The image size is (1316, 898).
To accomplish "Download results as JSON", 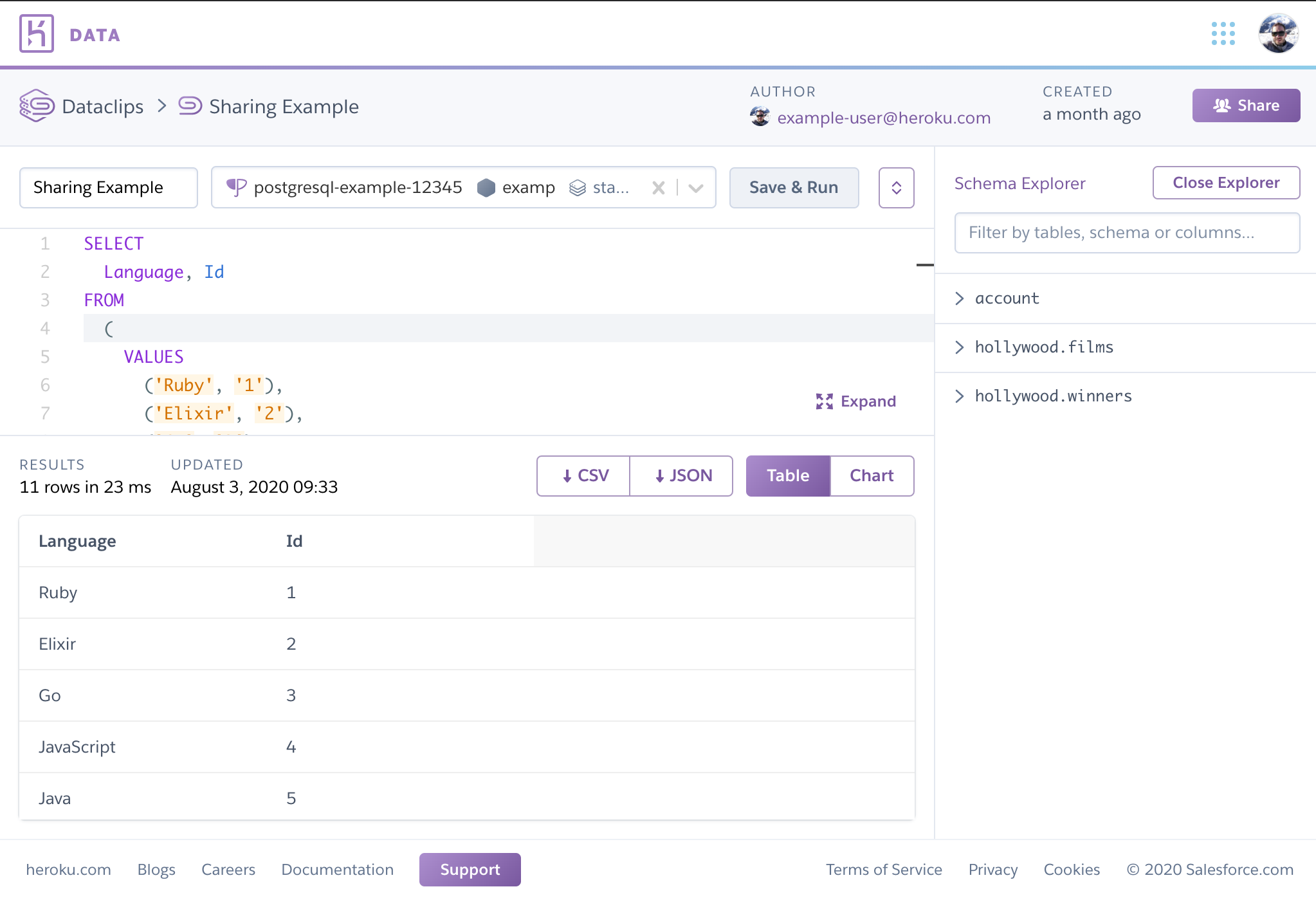I will tap(681, 476).
